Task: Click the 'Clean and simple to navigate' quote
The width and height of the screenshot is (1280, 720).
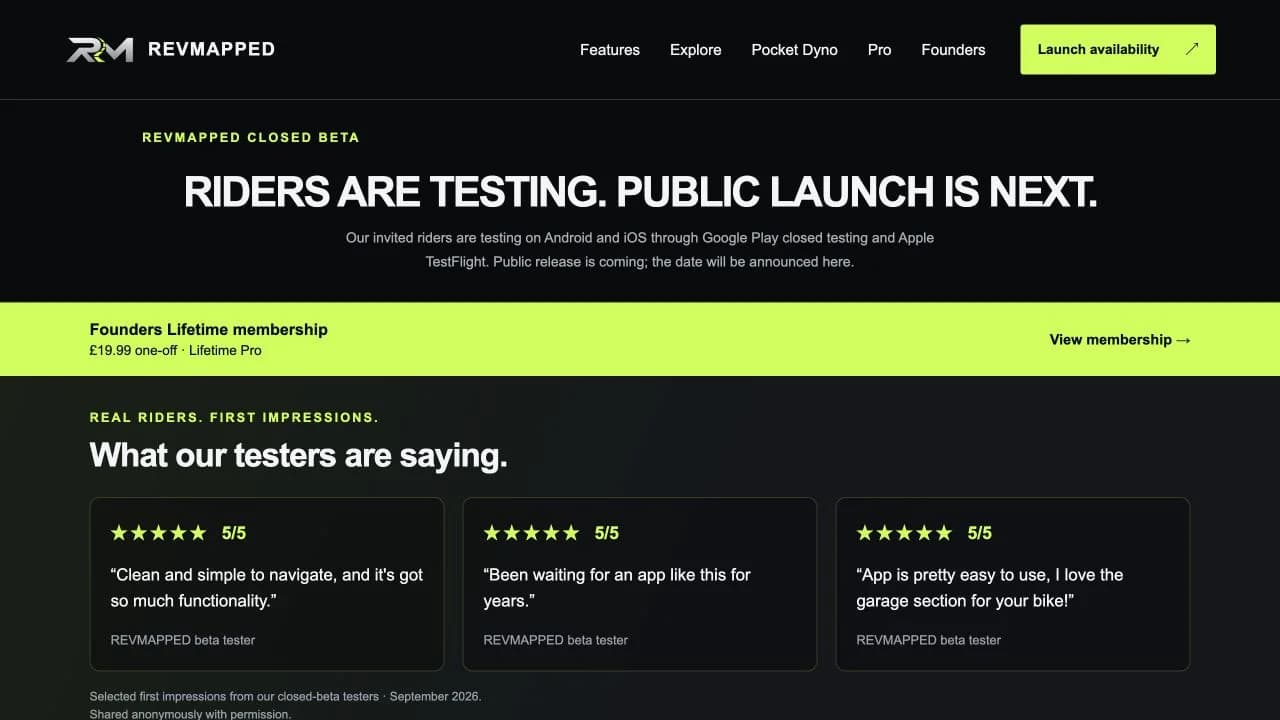Action: 267,588
